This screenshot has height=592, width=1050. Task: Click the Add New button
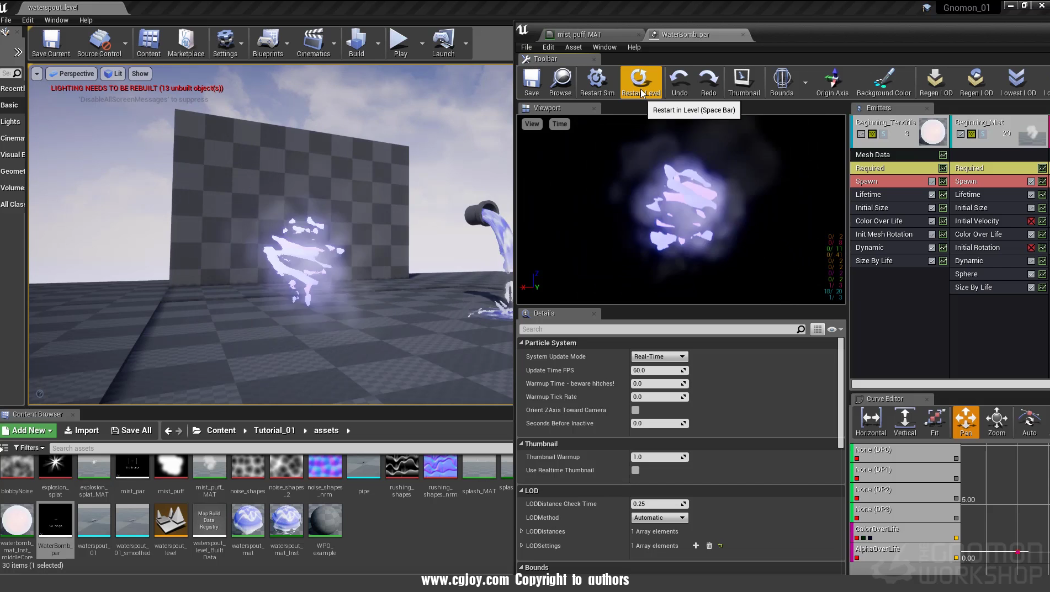point(28,431)
